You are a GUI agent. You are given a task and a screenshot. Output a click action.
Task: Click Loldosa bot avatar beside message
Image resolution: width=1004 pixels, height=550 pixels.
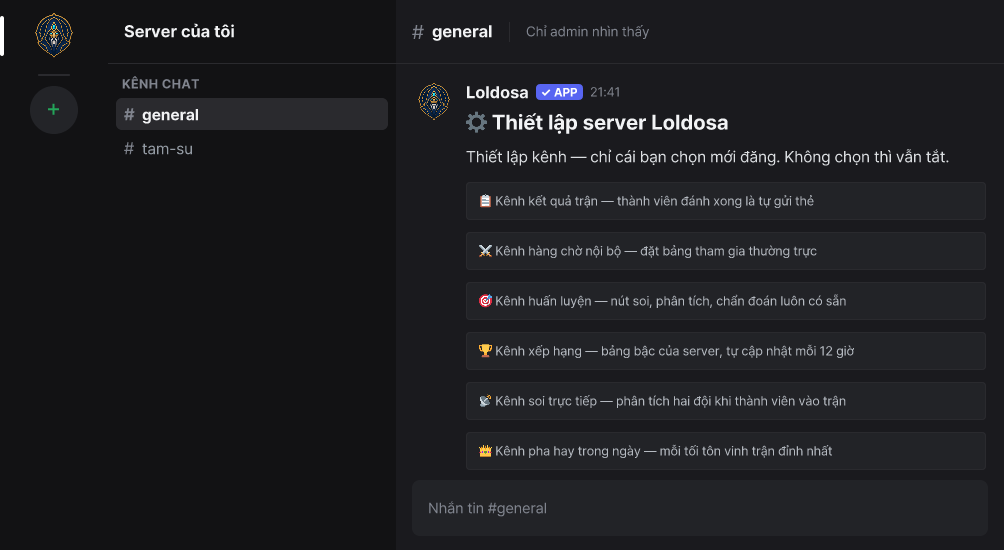(434, 101)
